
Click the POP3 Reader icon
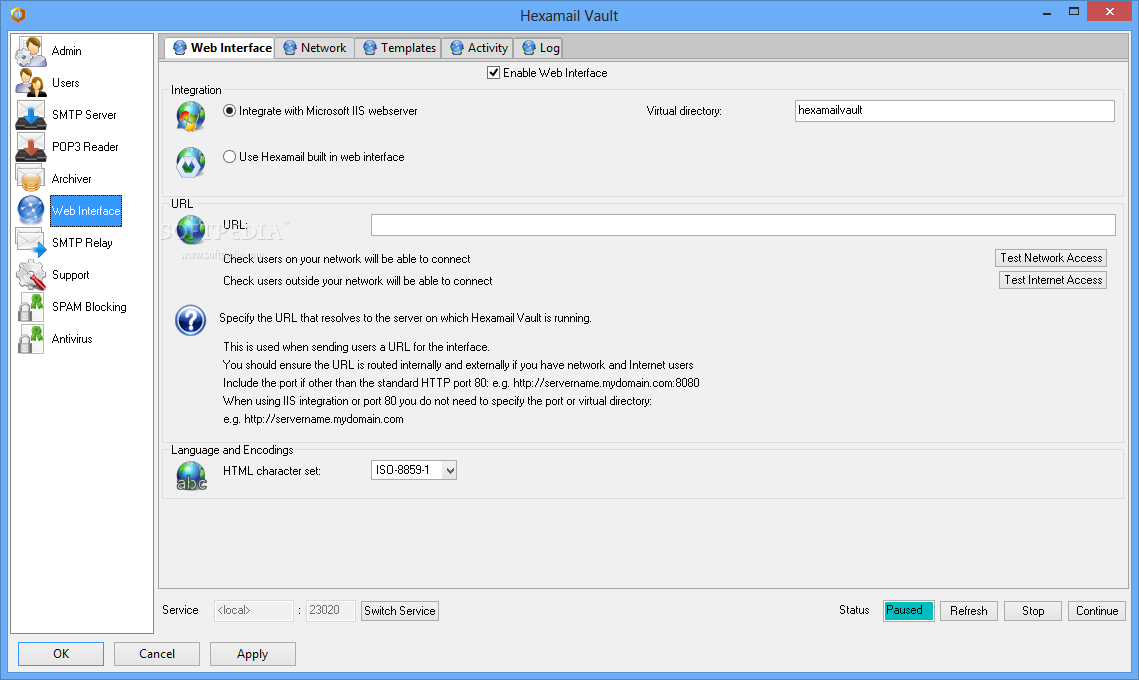tap(31, 147)
